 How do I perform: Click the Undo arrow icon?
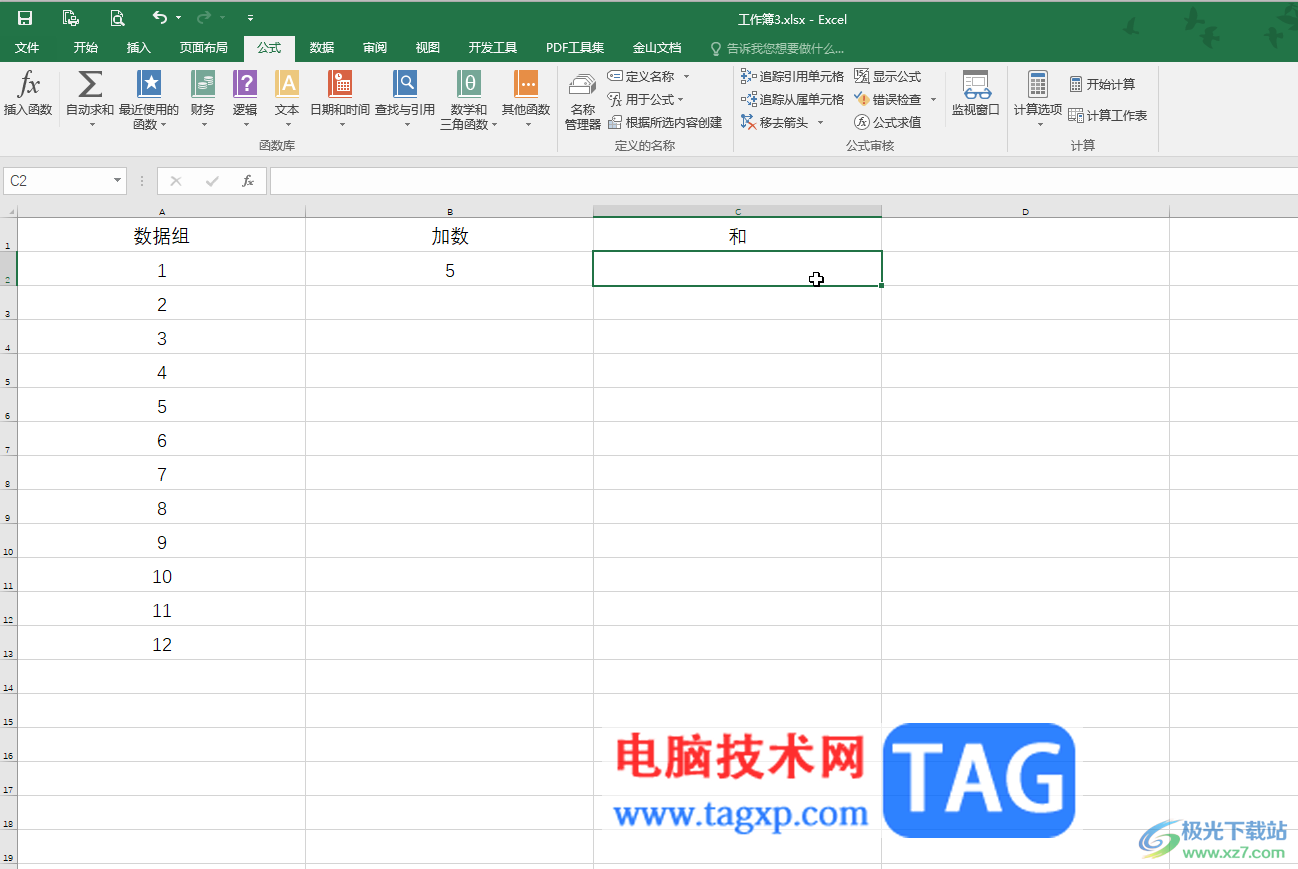click(x=159, y=18)
